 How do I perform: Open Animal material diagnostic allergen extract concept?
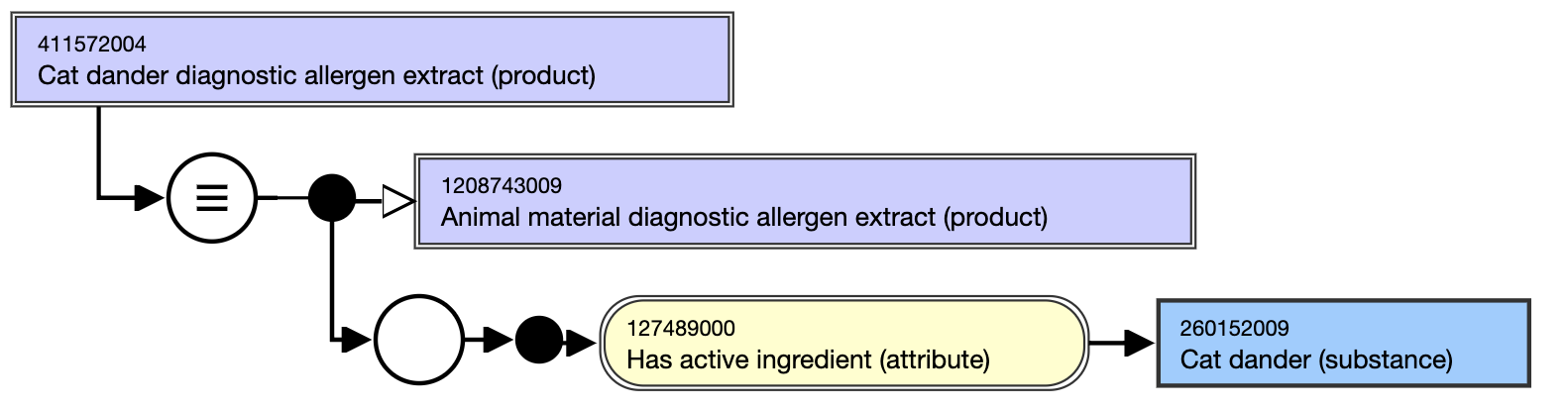point(805,201)
